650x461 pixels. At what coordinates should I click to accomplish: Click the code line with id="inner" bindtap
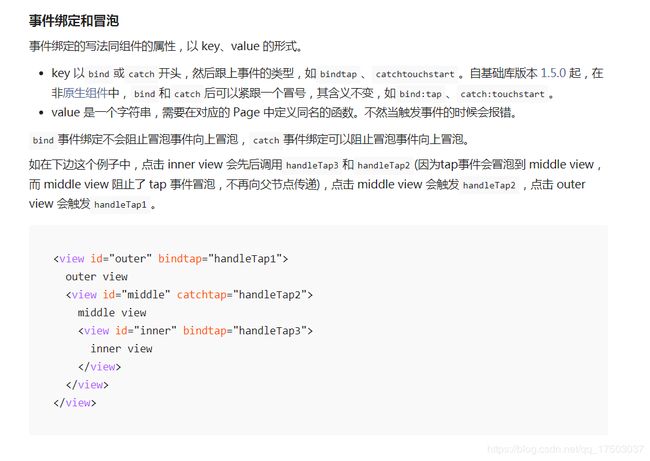click(195, 331)
